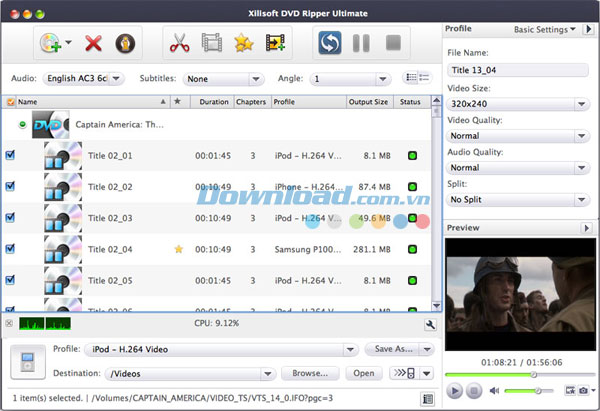Image resolution: width=600 pixels, height=411 pixels.
Task: Click the stars Effects icon
Action: point(244,42)
